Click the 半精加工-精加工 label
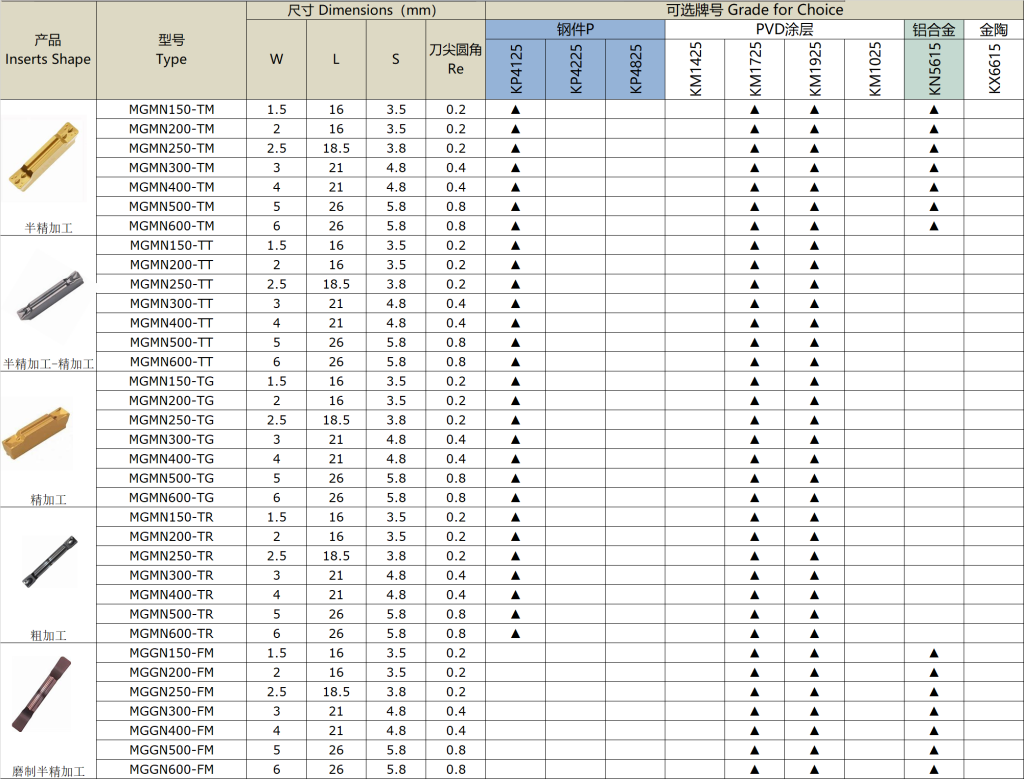 [48, 364]
